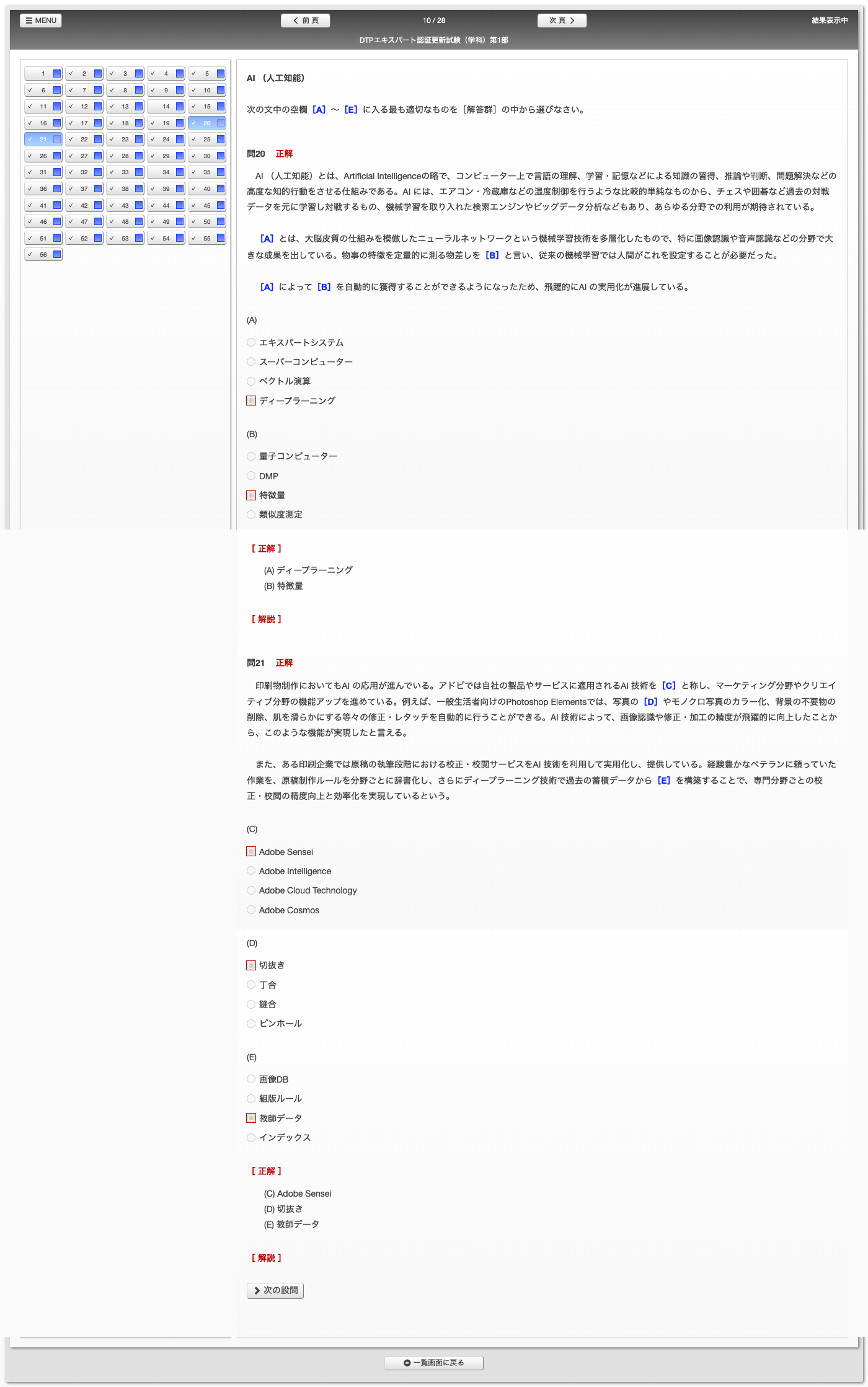Expand the 解説 section under question 20
868x1387 pixels.
[267, 619]
